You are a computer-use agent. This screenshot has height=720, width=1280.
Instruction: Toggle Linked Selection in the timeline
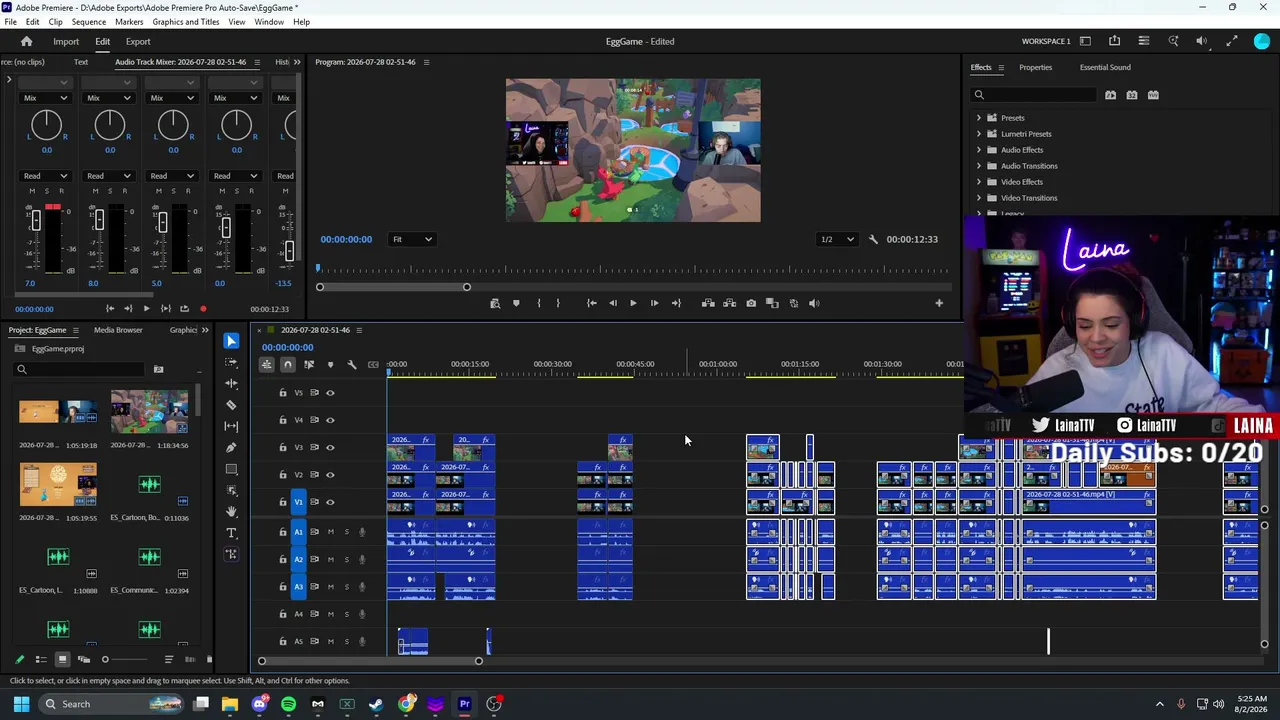pos(309,364)
